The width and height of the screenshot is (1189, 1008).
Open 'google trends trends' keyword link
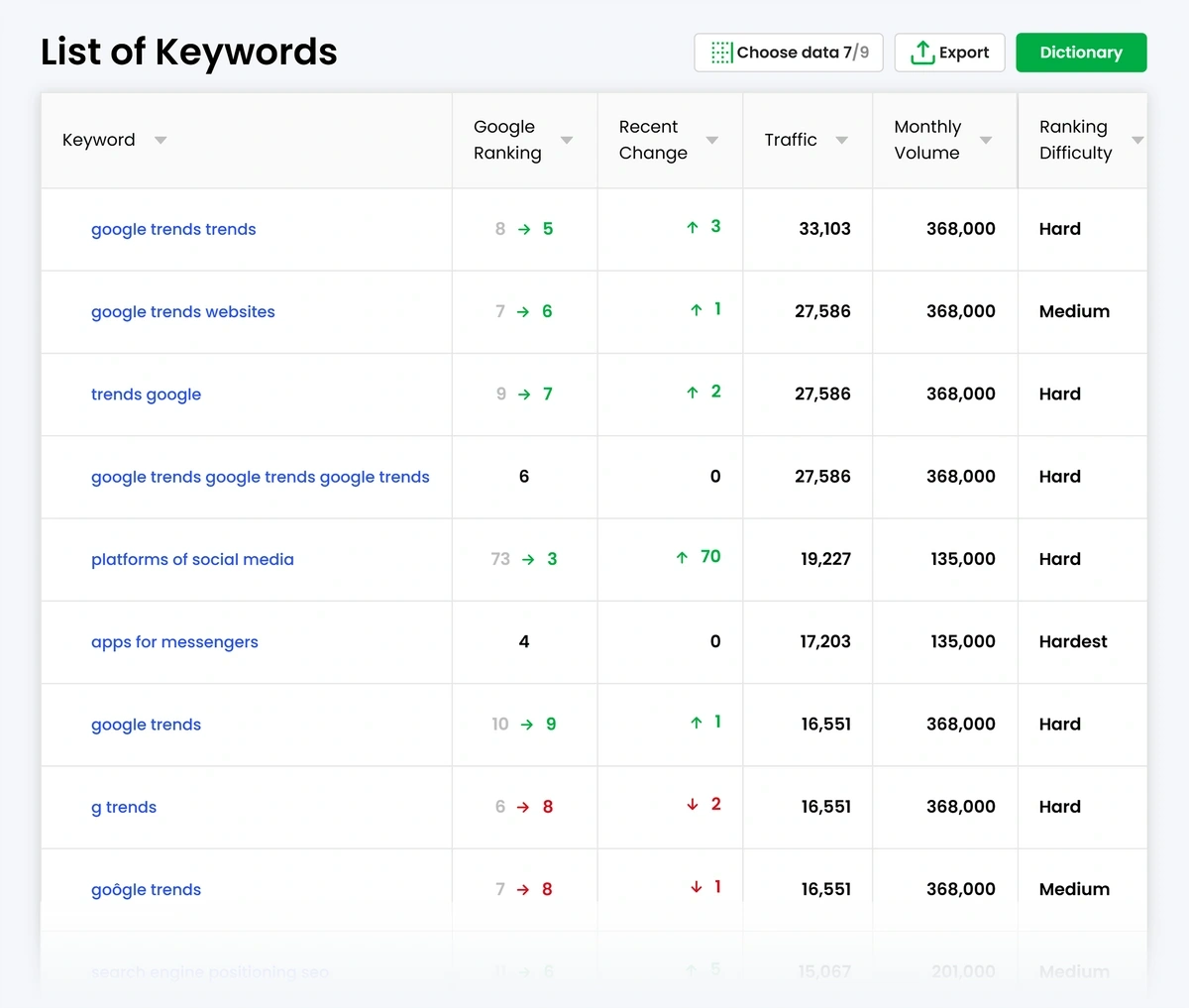(x=173, y=229)
